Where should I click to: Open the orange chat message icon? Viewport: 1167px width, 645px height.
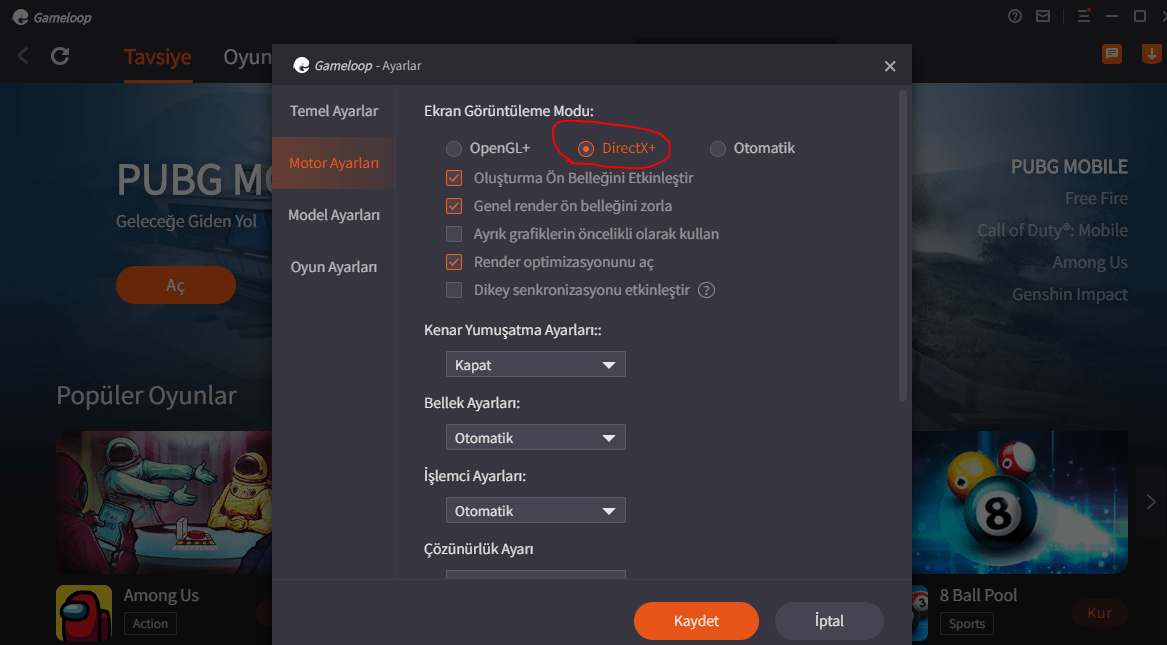(x=1112, y=54)
